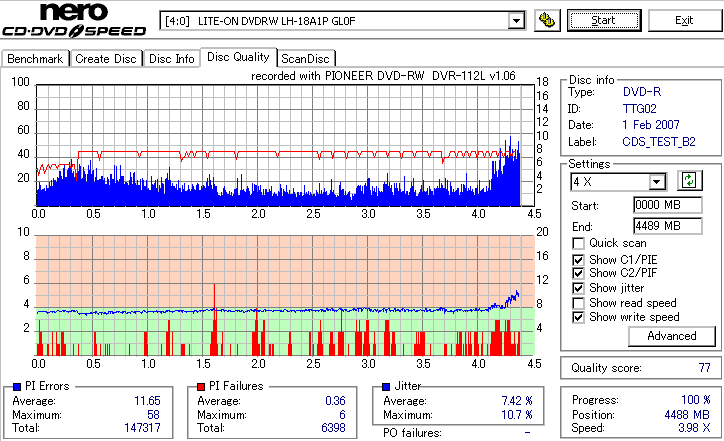Go to the Disc Info tab
The image size is (724, 441).
(171, 59)
